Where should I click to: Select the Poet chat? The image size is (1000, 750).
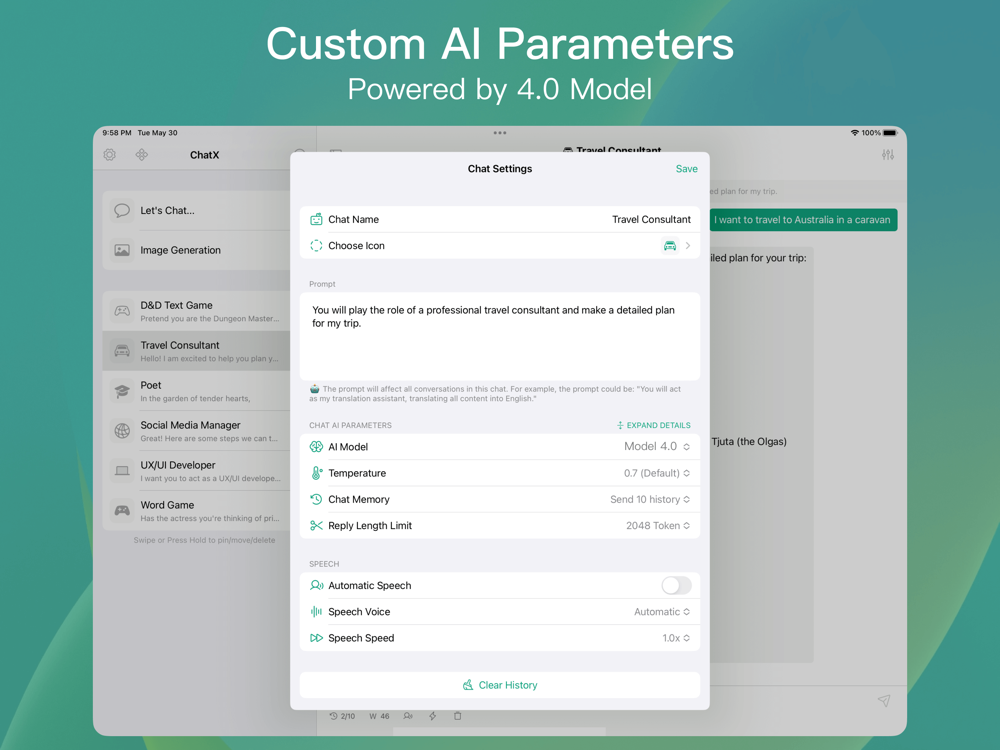click(196, 391)
